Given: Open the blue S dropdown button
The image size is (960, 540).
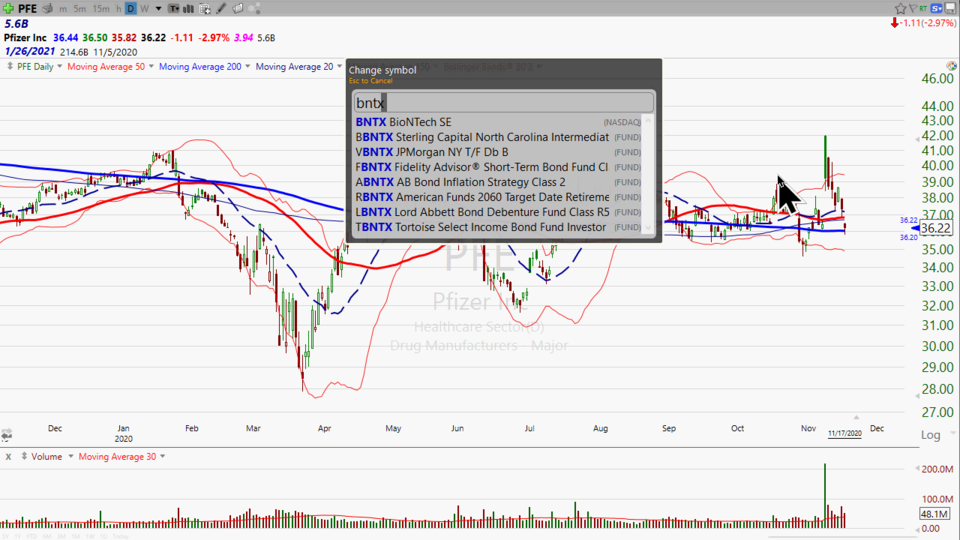Looking at the screenshot, I should 937,9.
